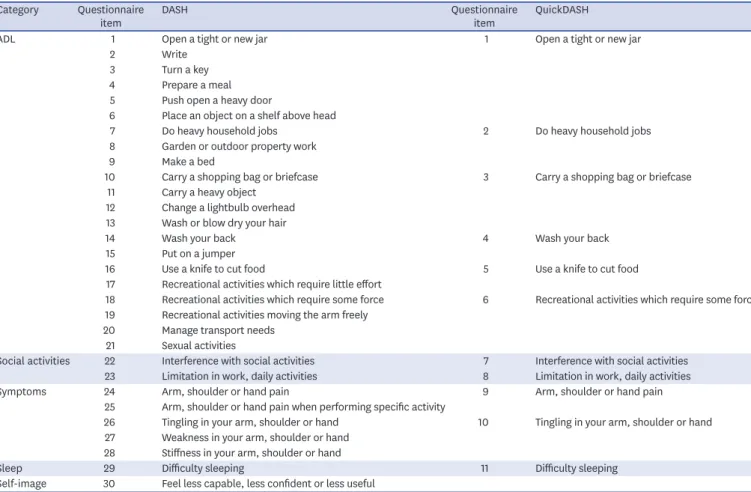
Task: Click 'Weakness in your arm, shoulder or hand'
Action: tap(255, 437)
